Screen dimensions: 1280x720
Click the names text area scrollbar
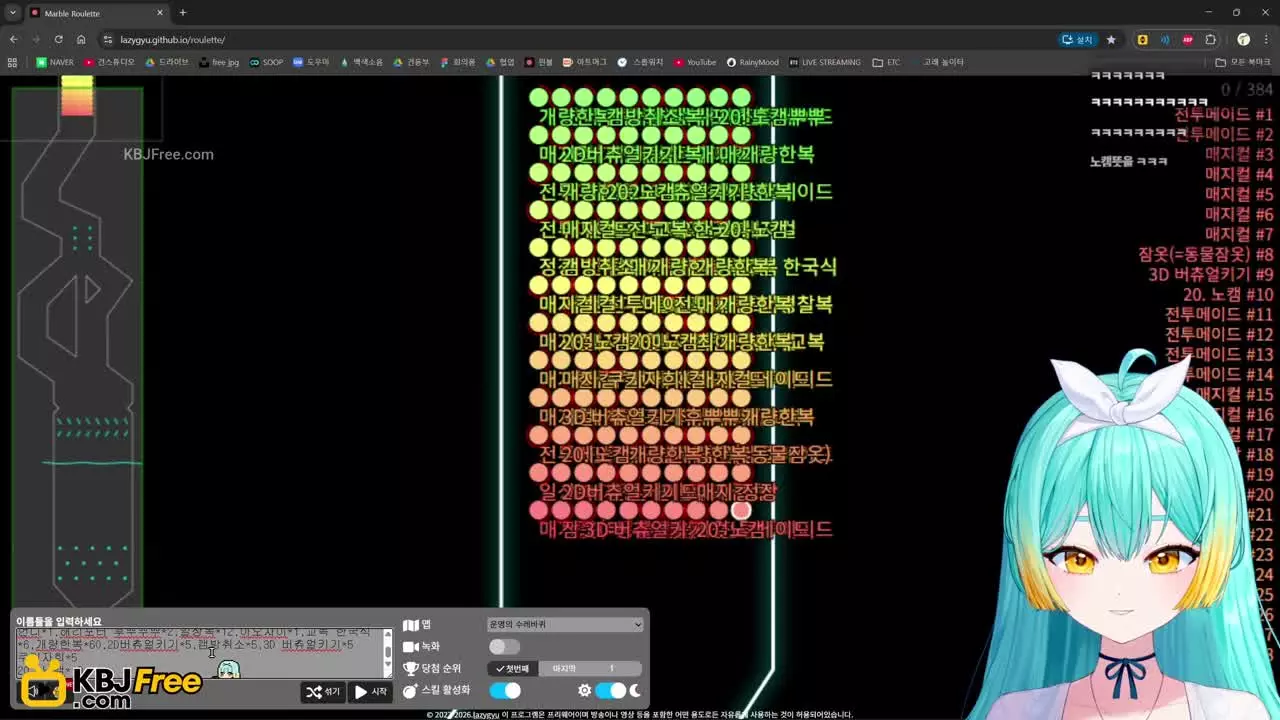pos(388,653)
